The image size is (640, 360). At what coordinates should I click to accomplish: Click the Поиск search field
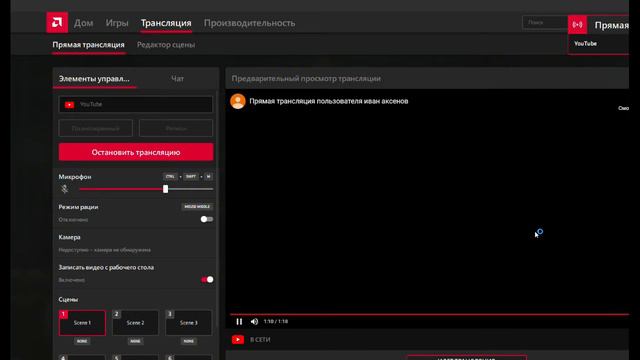(x=545, y=22)
